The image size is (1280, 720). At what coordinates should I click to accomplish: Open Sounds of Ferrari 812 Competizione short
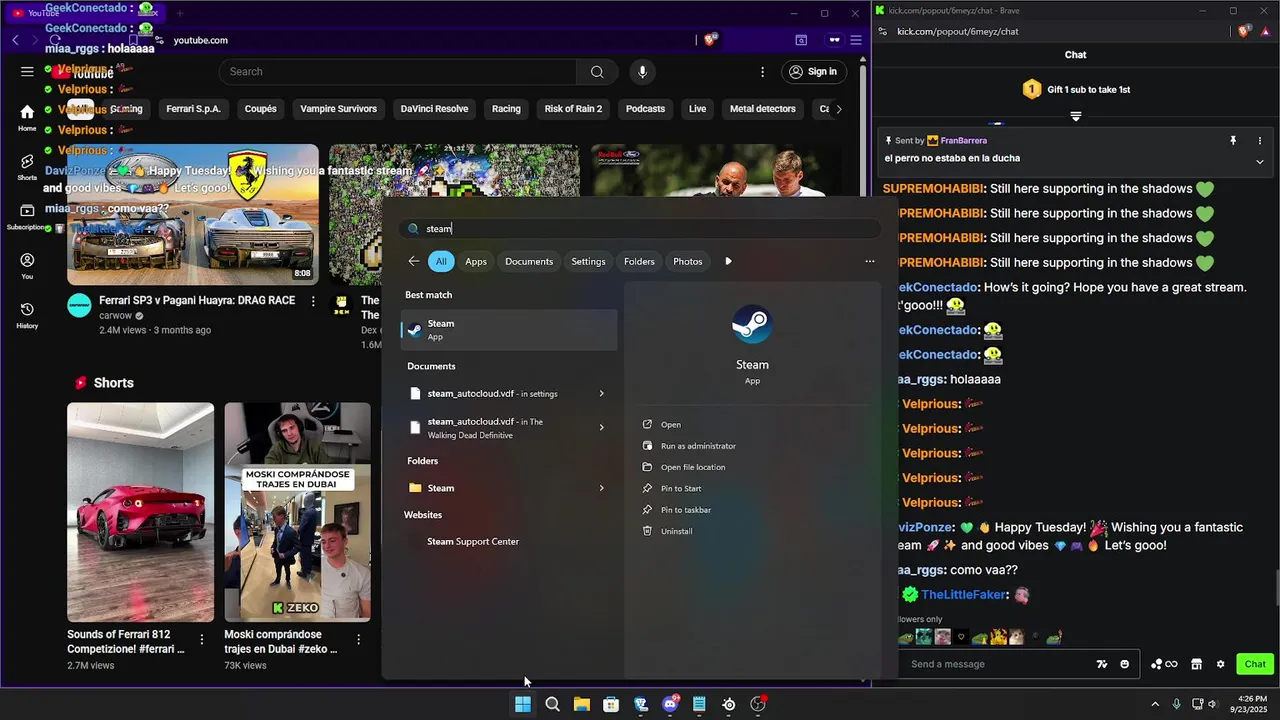(x=140, y=512)
